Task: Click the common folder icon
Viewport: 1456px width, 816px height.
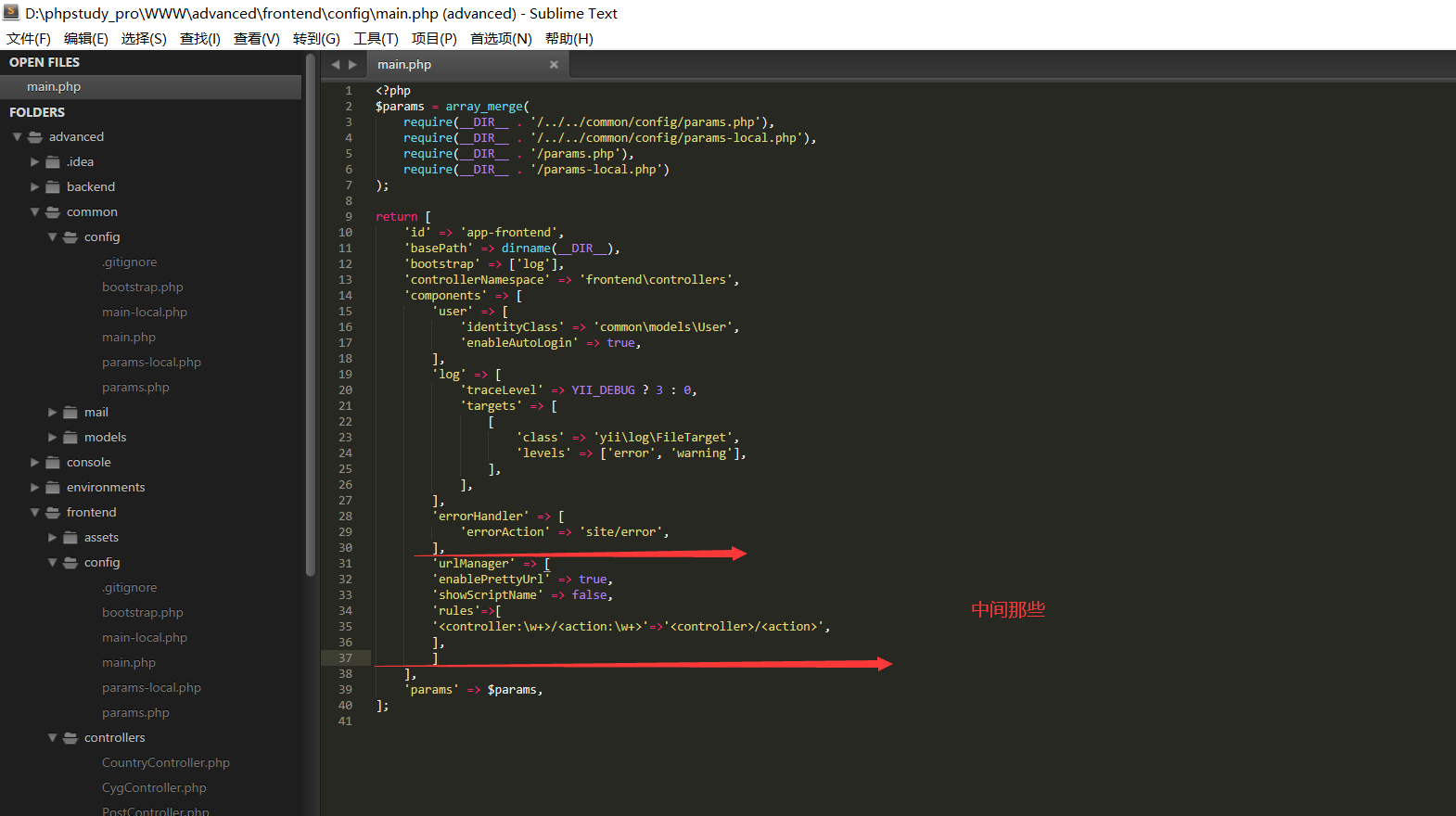Action: click(53, 211)
